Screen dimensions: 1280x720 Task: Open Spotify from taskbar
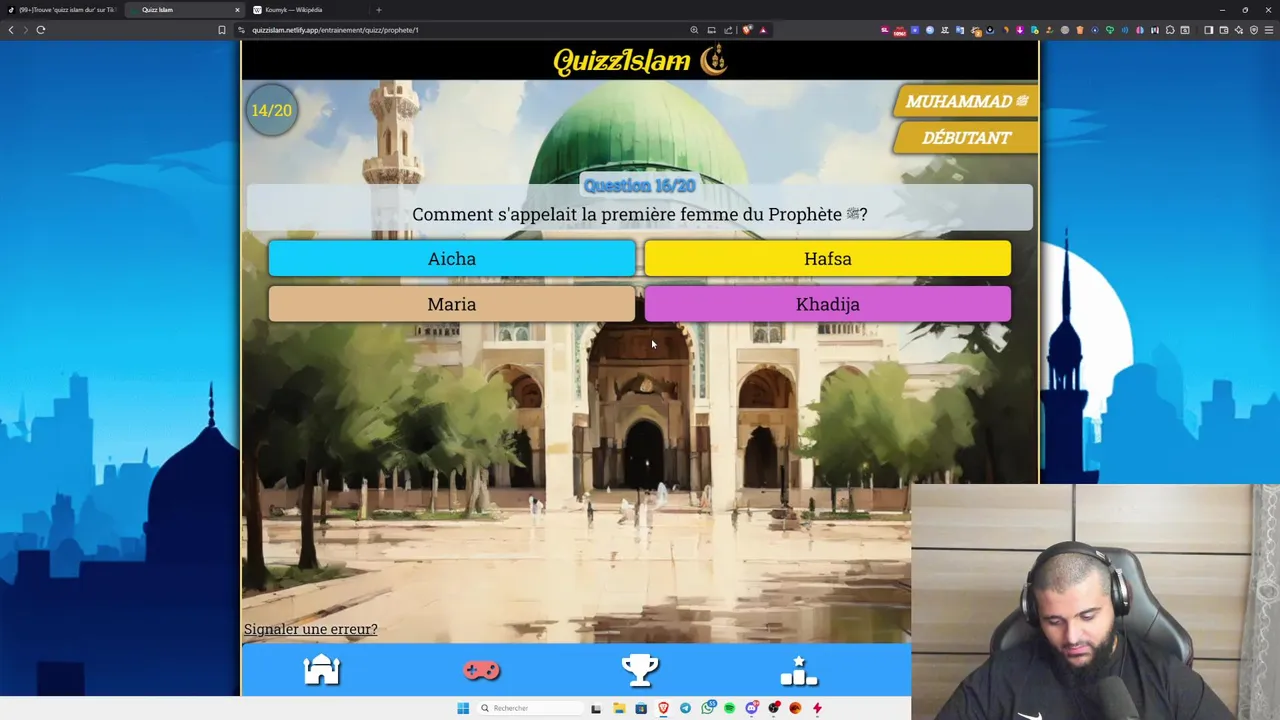[x=729, y=708]
